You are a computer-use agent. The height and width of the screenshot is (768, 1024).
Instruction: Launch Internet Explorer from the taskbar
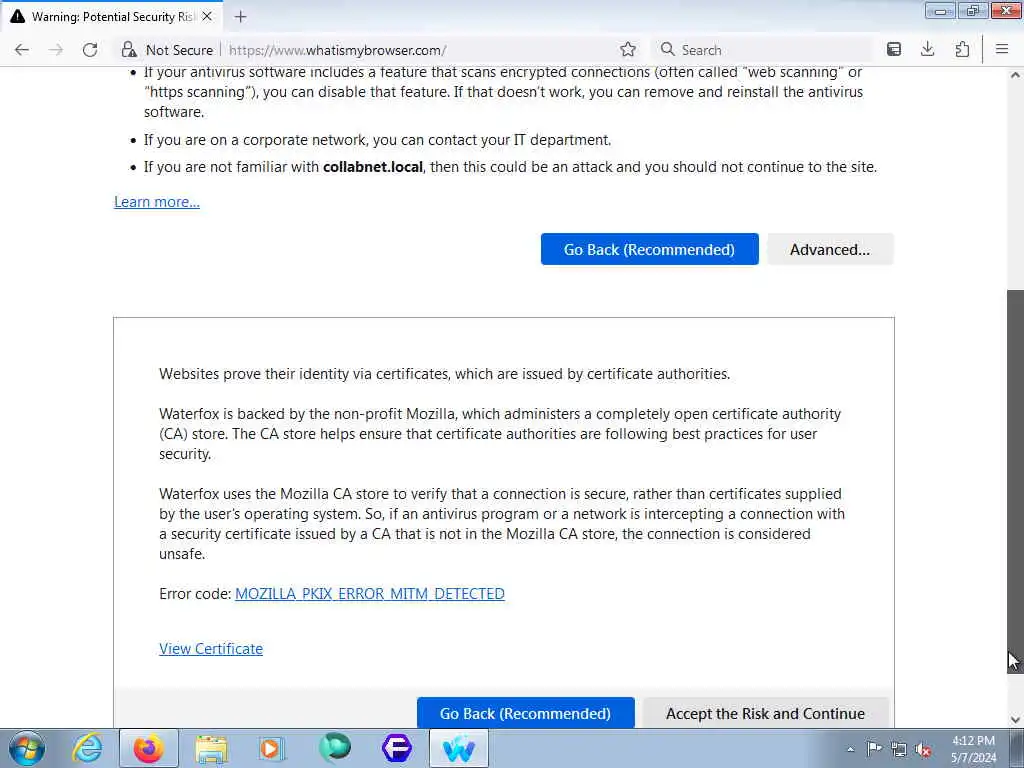(88, 748)
